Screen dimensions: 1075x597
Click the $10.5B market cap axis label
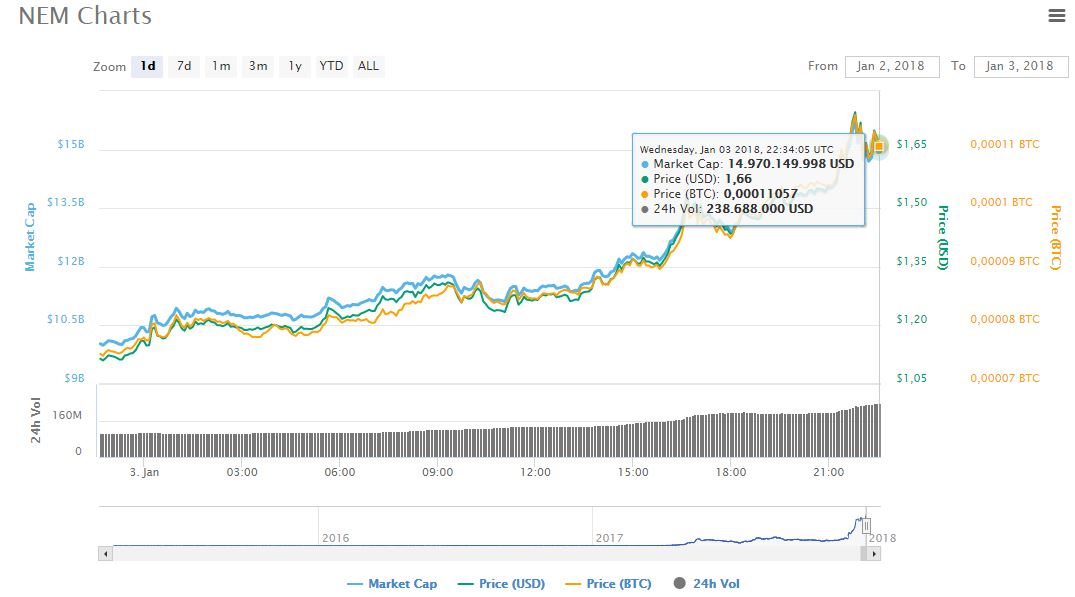66,319
